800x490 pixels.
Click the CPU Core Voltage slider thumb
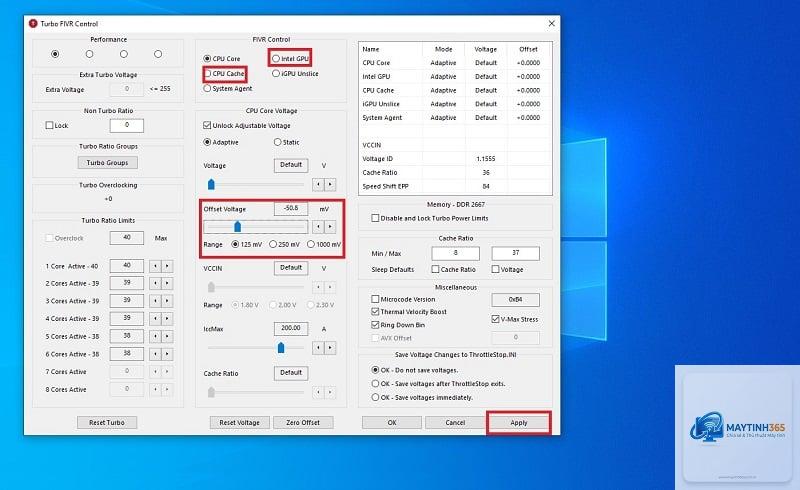click(x=211, y=184)
